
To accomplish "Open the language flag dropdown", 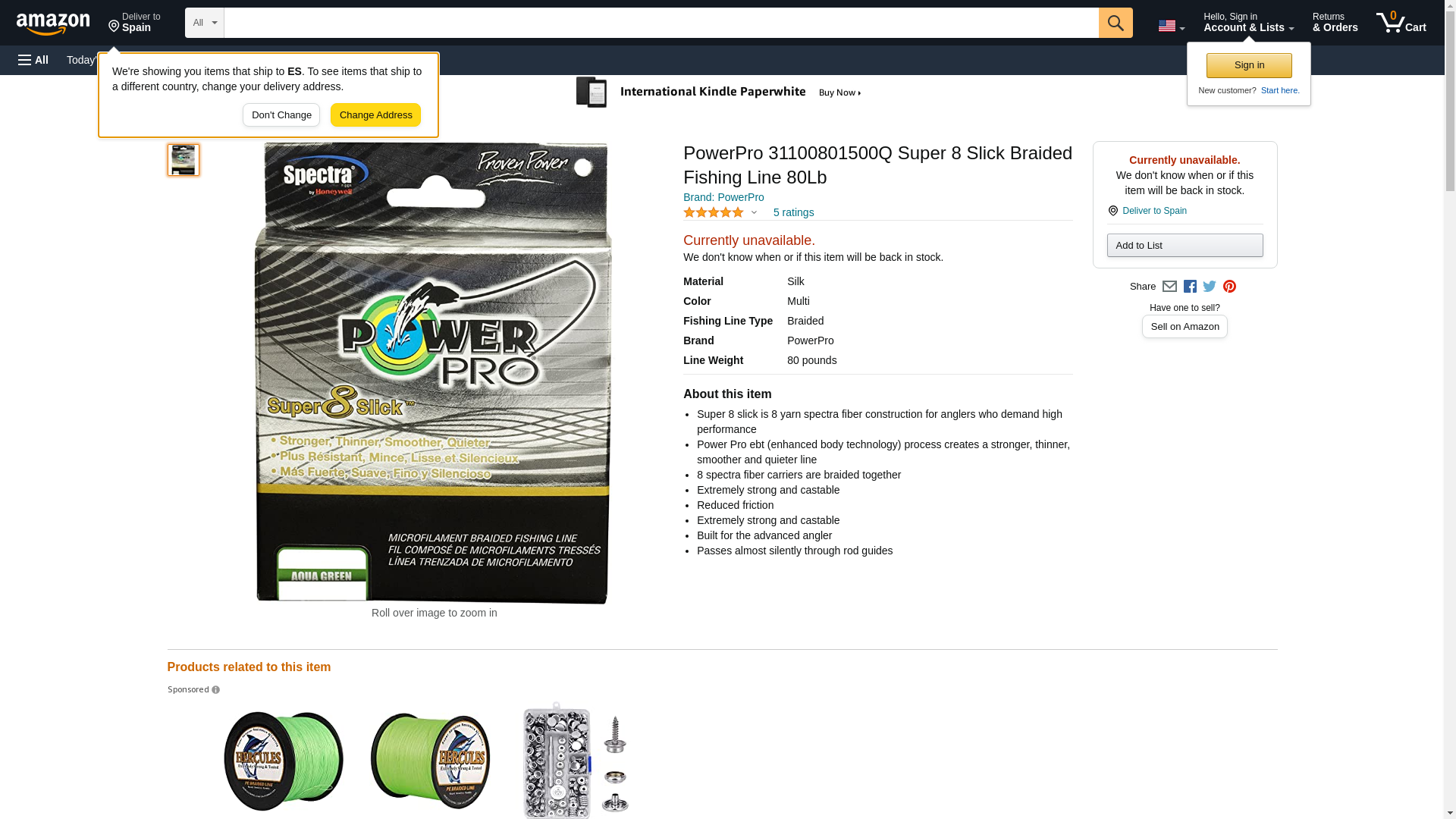I will pos(1171,26).
